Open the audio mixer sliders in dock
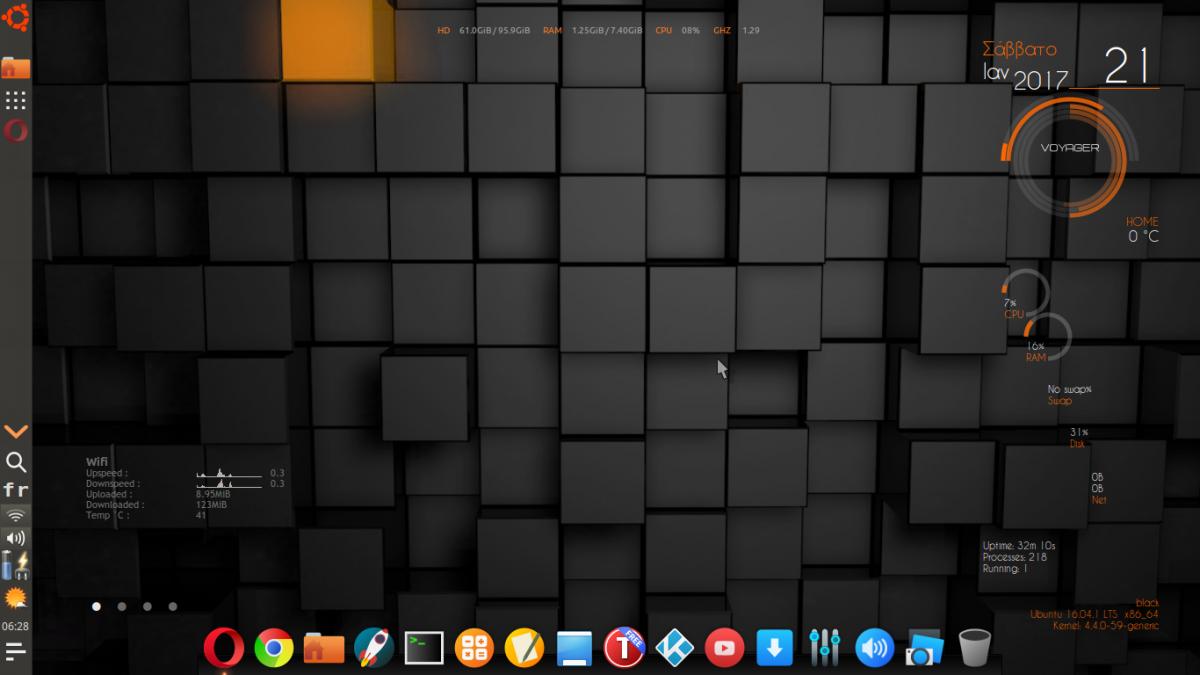1200x675 pixels. [825, 648]
